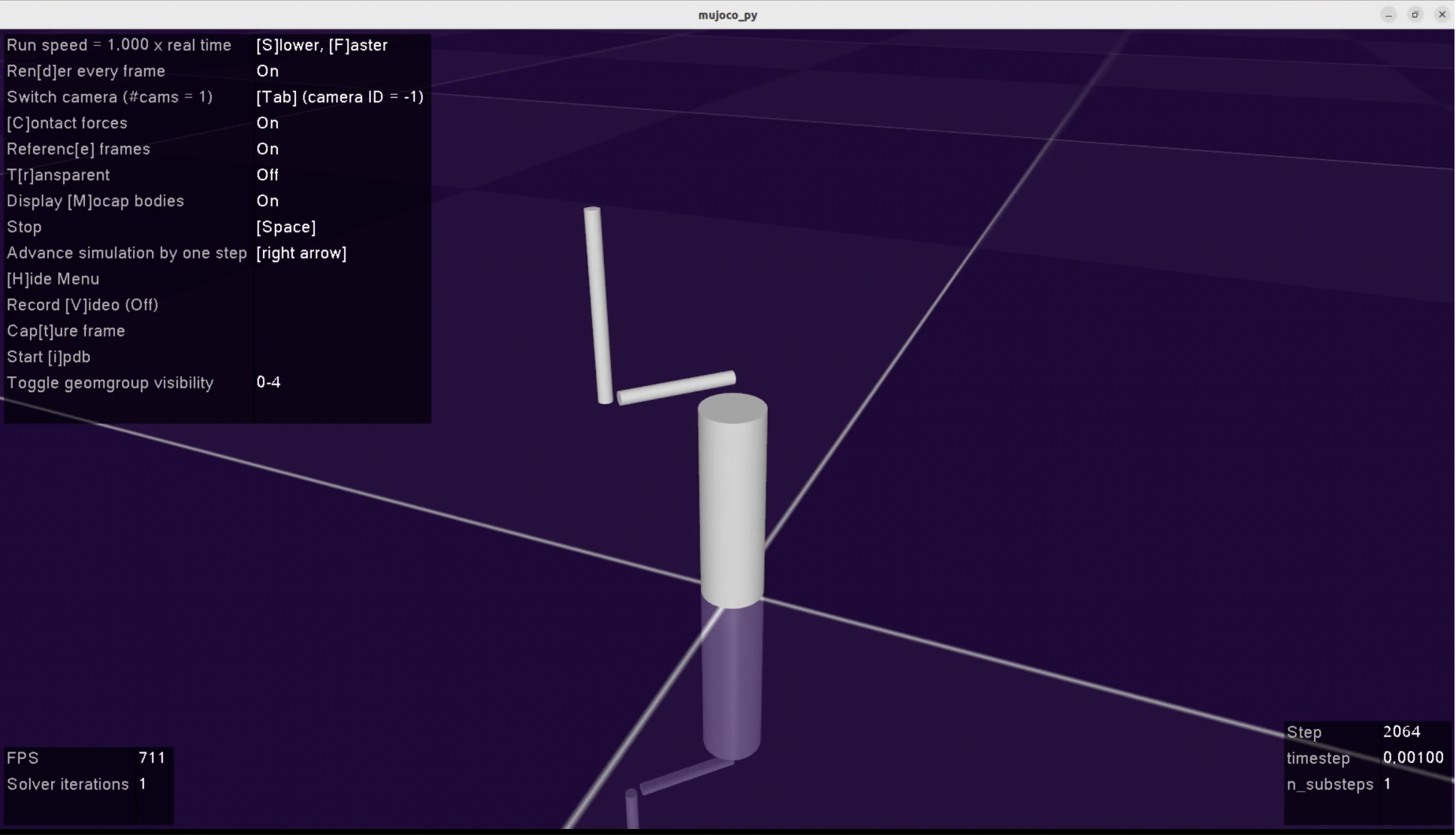Click the "Record [V]ideo (Off)" entry
The width and height of the screenshot is (1456, 835).
(x=83, y=305)
